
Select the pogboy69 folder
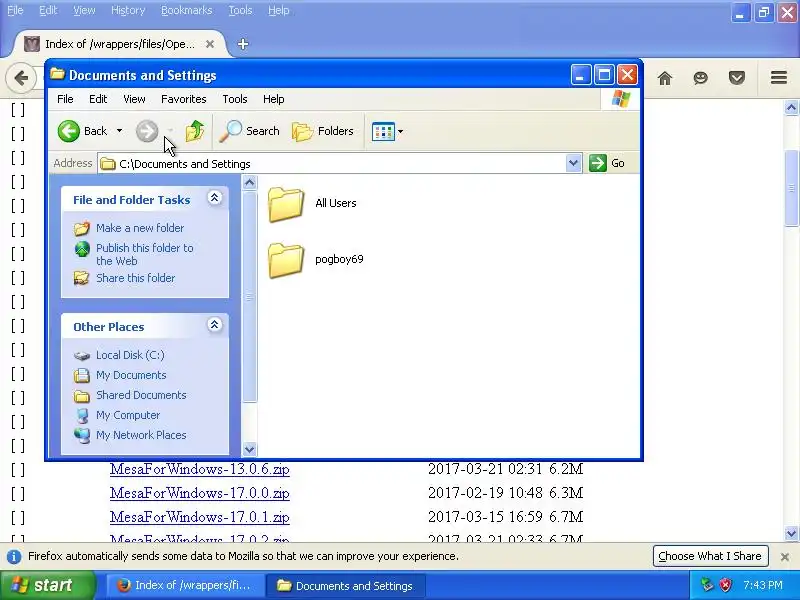pos(315,259)
